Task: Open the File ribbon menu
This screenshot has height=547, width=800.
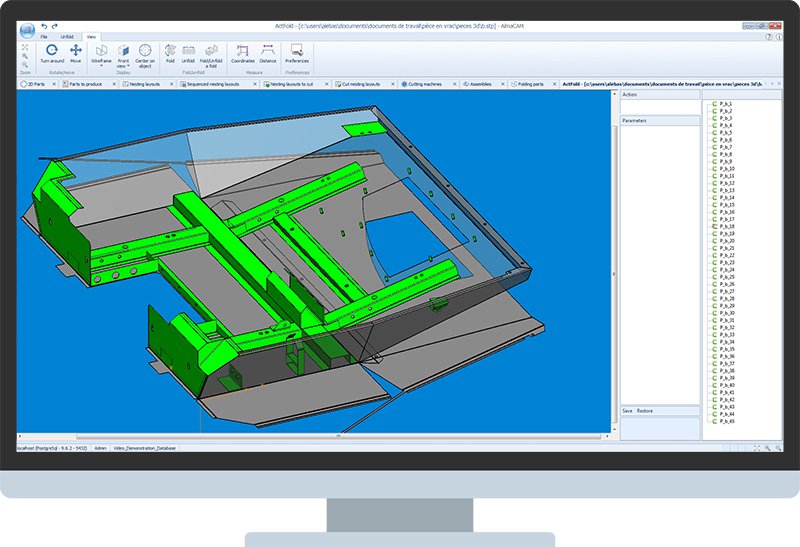Action: tap(44, 36)
